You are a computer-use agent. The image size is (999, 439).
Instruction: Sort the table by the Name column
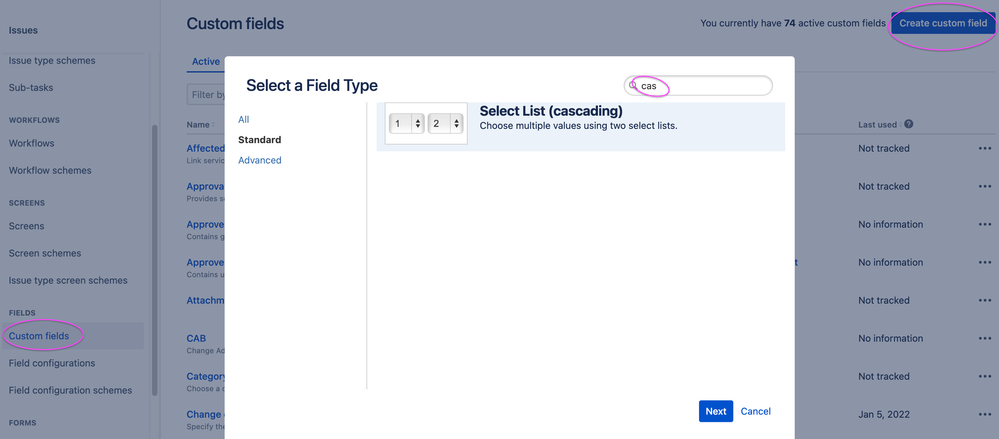click(199, 125)
